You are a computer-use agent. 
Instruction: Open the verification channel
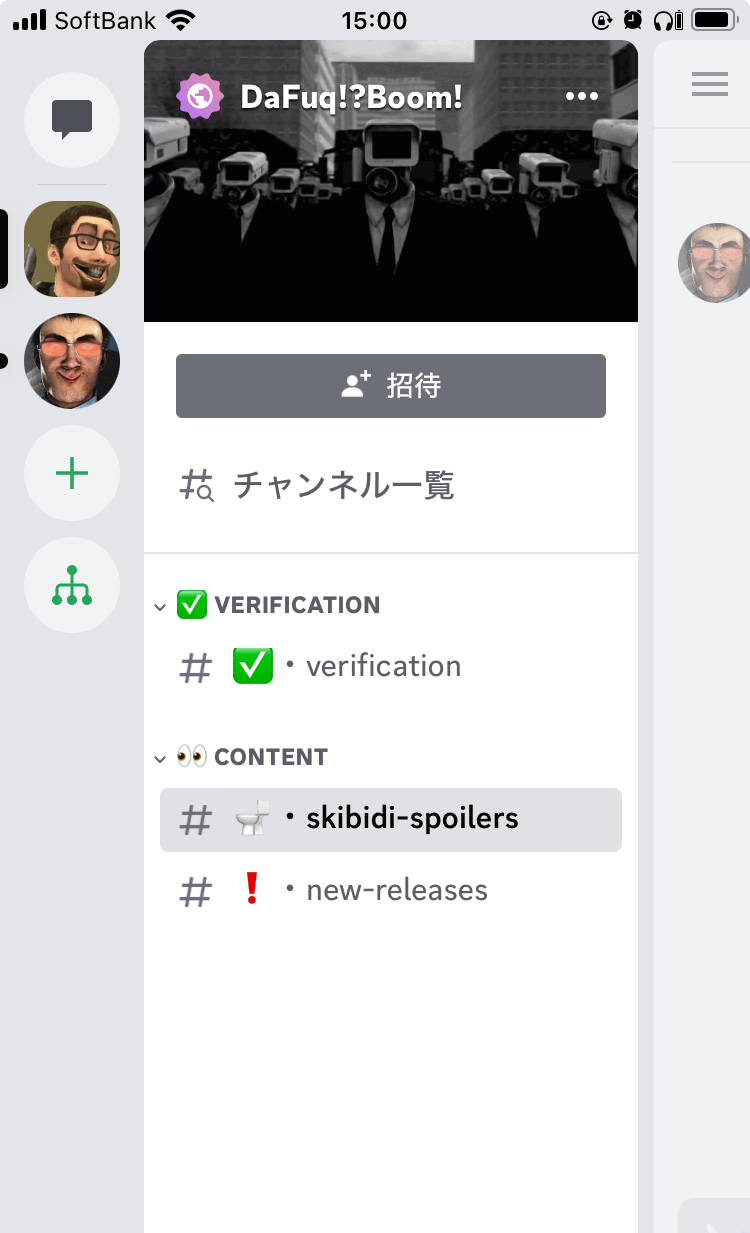[x=383, y=667]
